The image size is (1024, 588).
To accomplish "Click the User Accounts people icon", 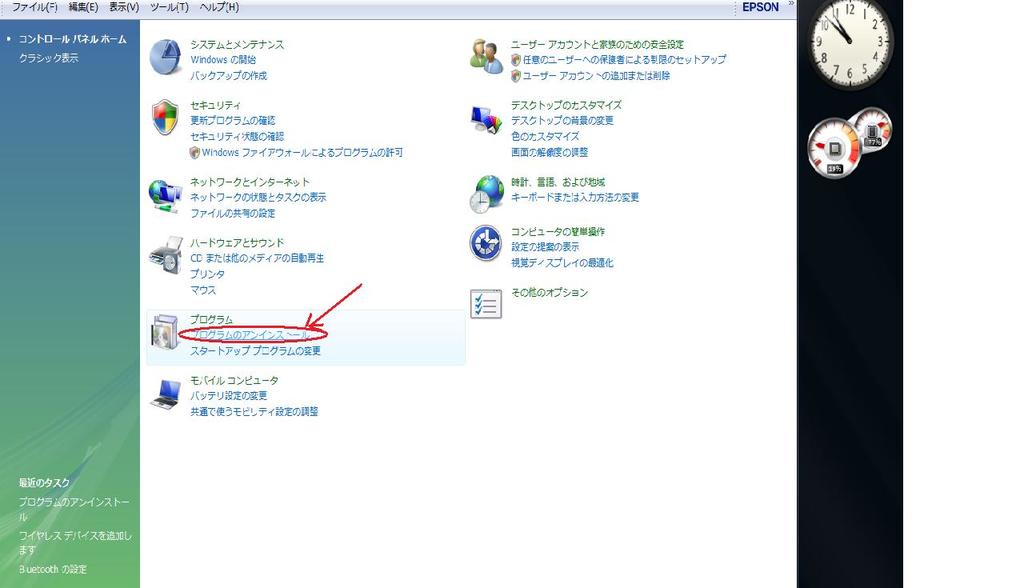I will [487, 57].
